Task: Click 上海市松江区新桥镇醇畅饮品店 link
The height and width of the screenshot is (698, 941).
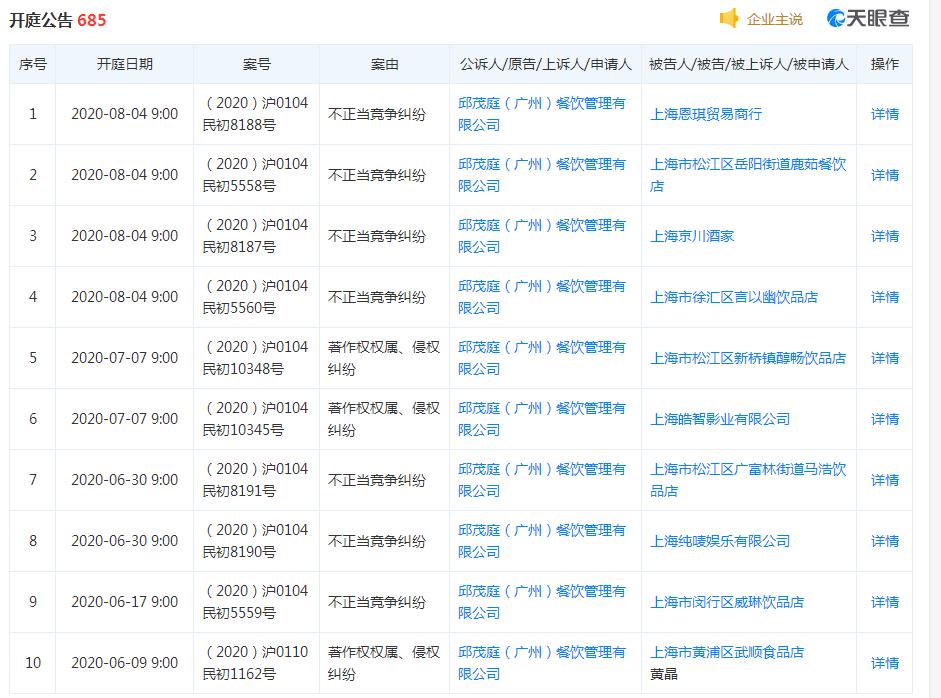Action: (748, 358)
